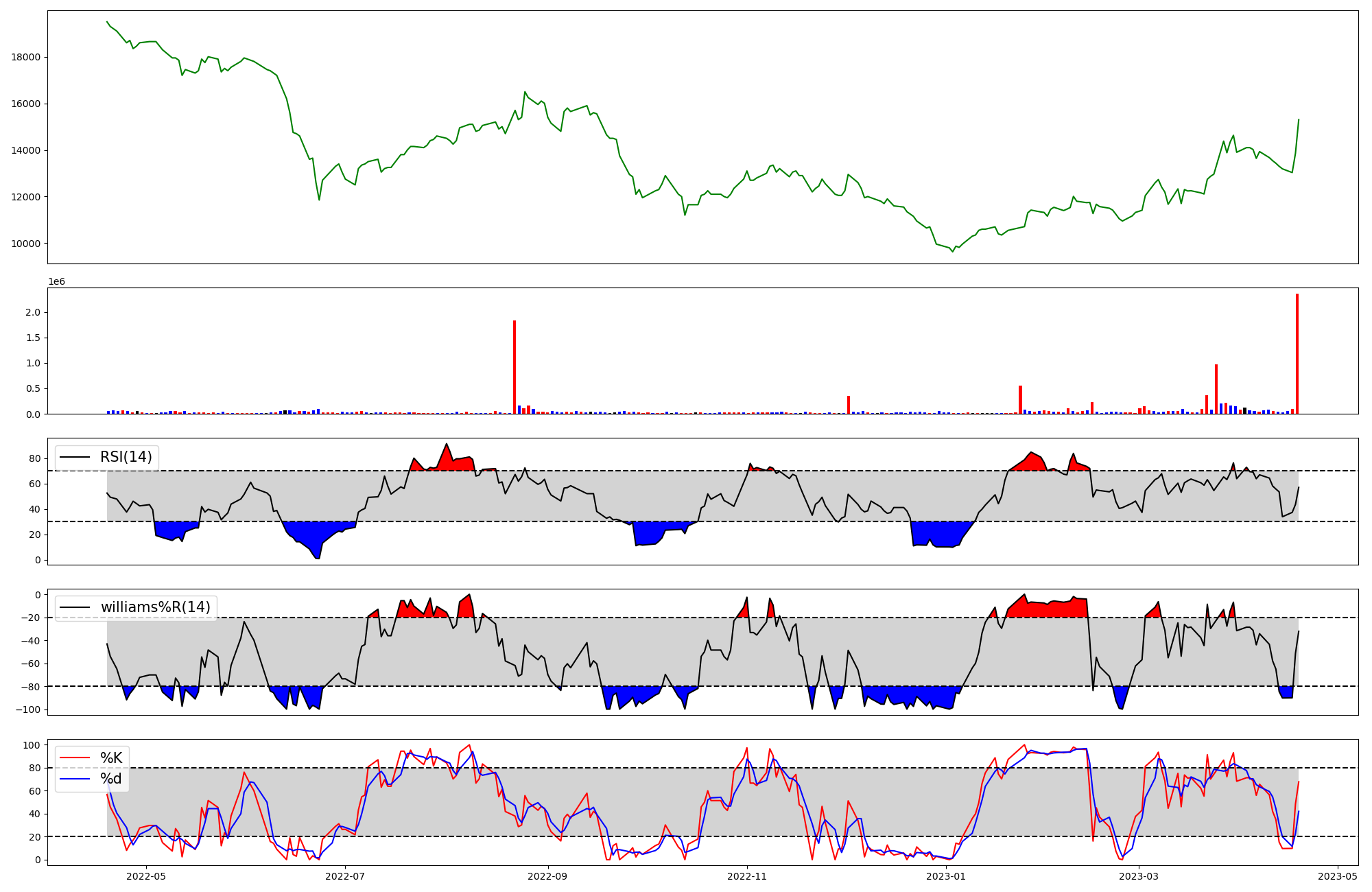Screen dimensions: 1372x892
Task: Click the black RSI legend line swatch
Action: tap(75, 457)
